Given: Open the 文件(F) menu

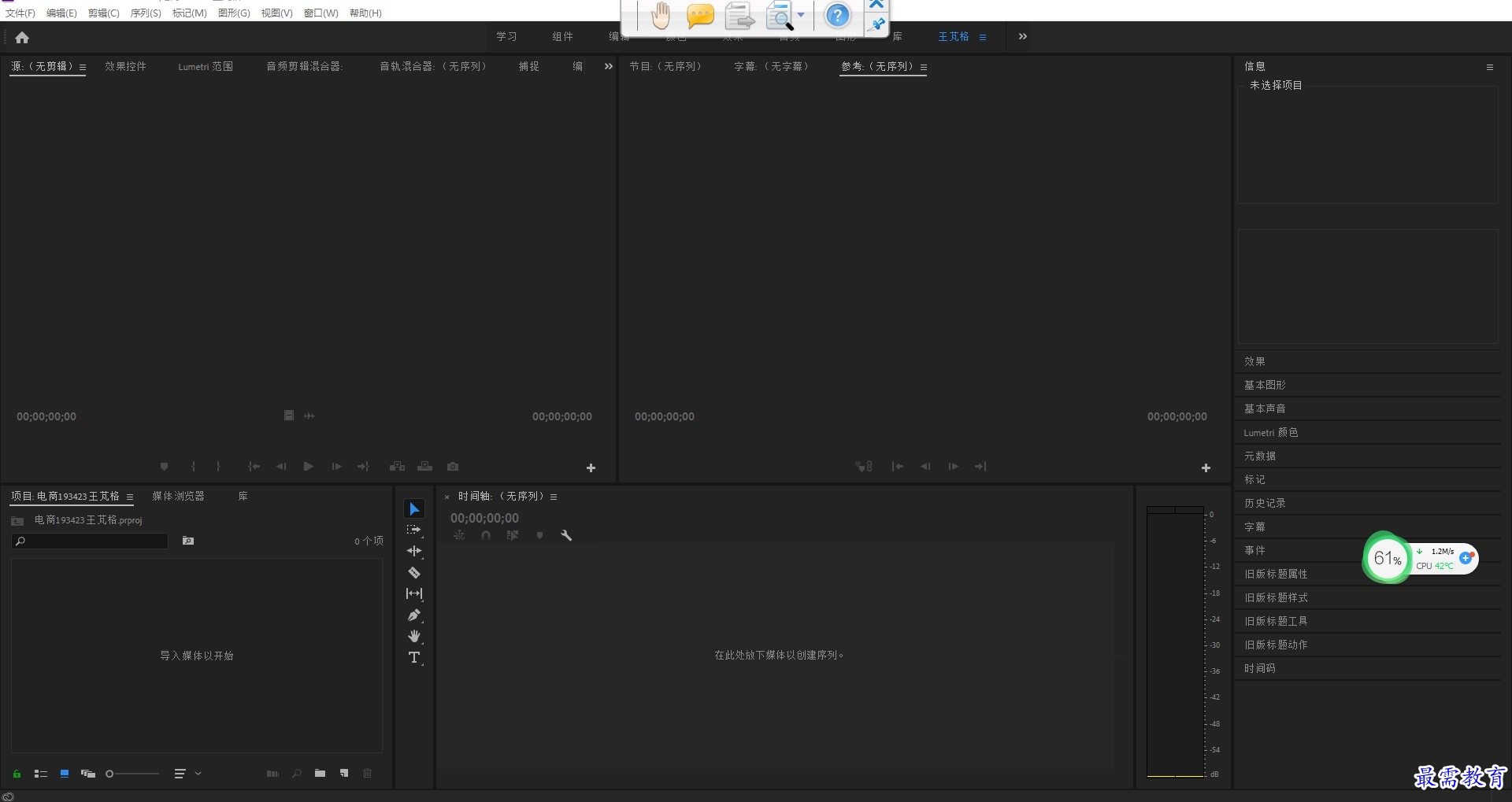Looking at the screenshot, I should point(20,13).
